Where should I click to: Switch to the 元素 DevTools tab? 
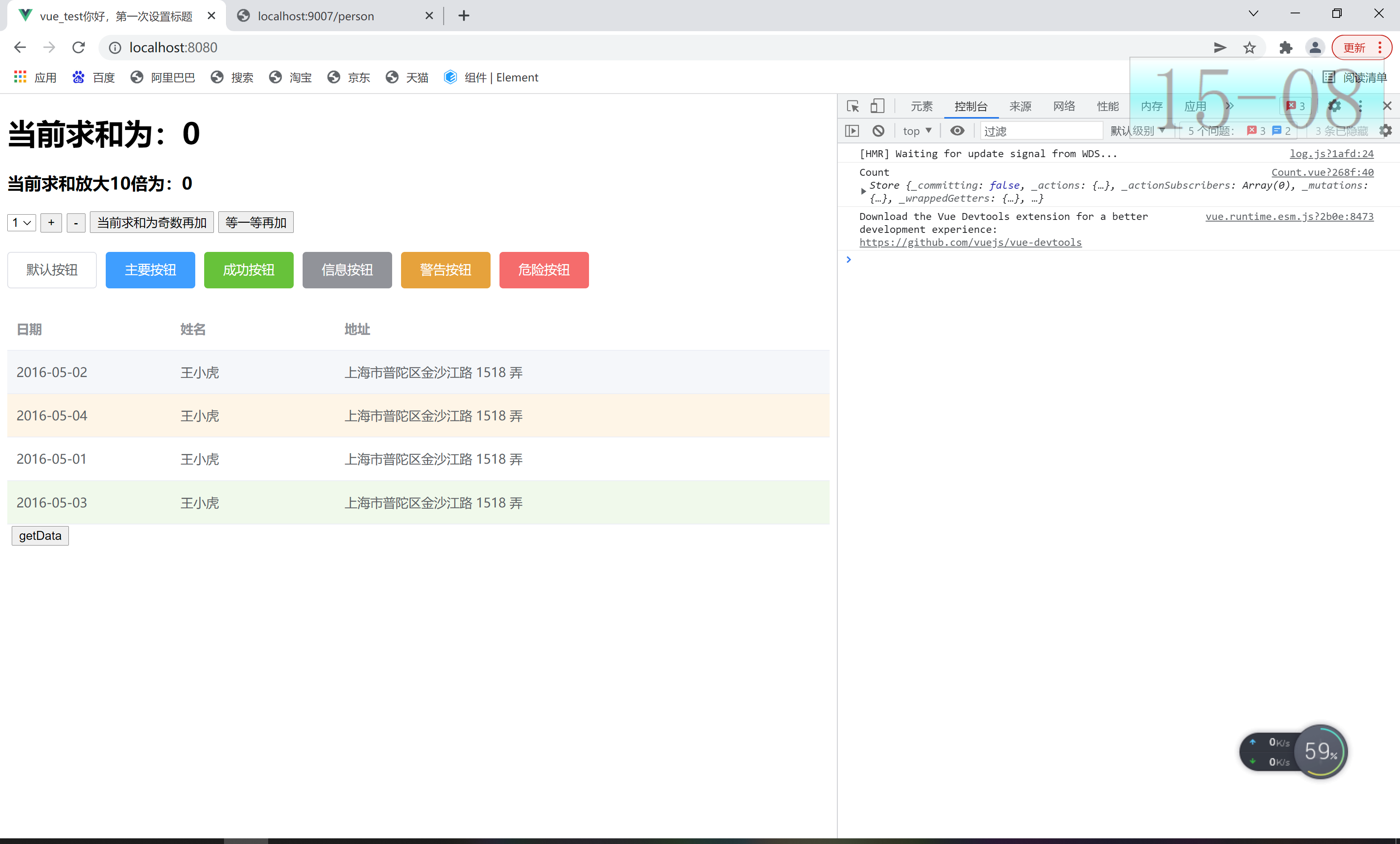922,106
